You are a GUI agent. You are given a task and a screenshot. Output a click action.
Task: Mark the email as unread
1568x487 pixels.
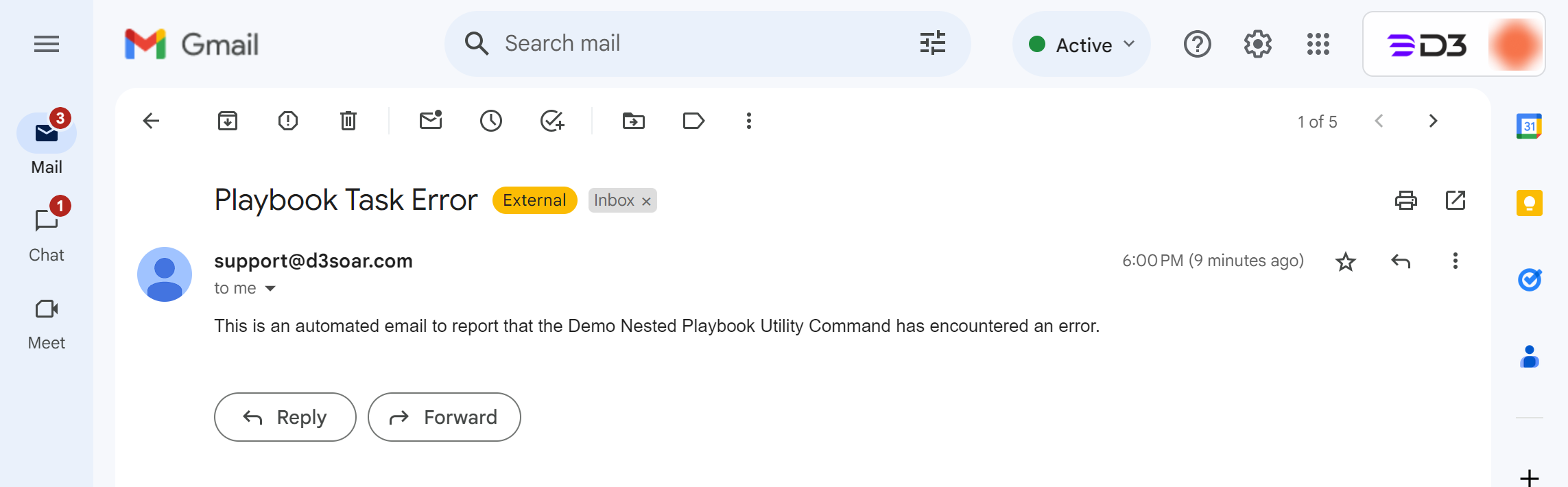431,121
